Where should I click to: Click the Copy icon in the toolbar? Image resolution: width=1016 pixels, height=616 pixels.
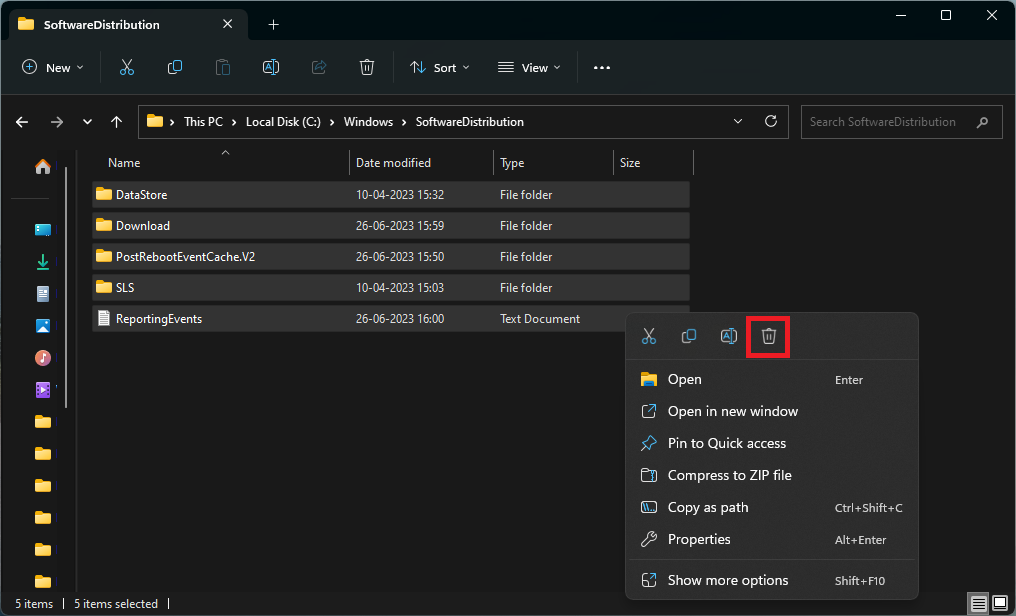tap(174, 67)
